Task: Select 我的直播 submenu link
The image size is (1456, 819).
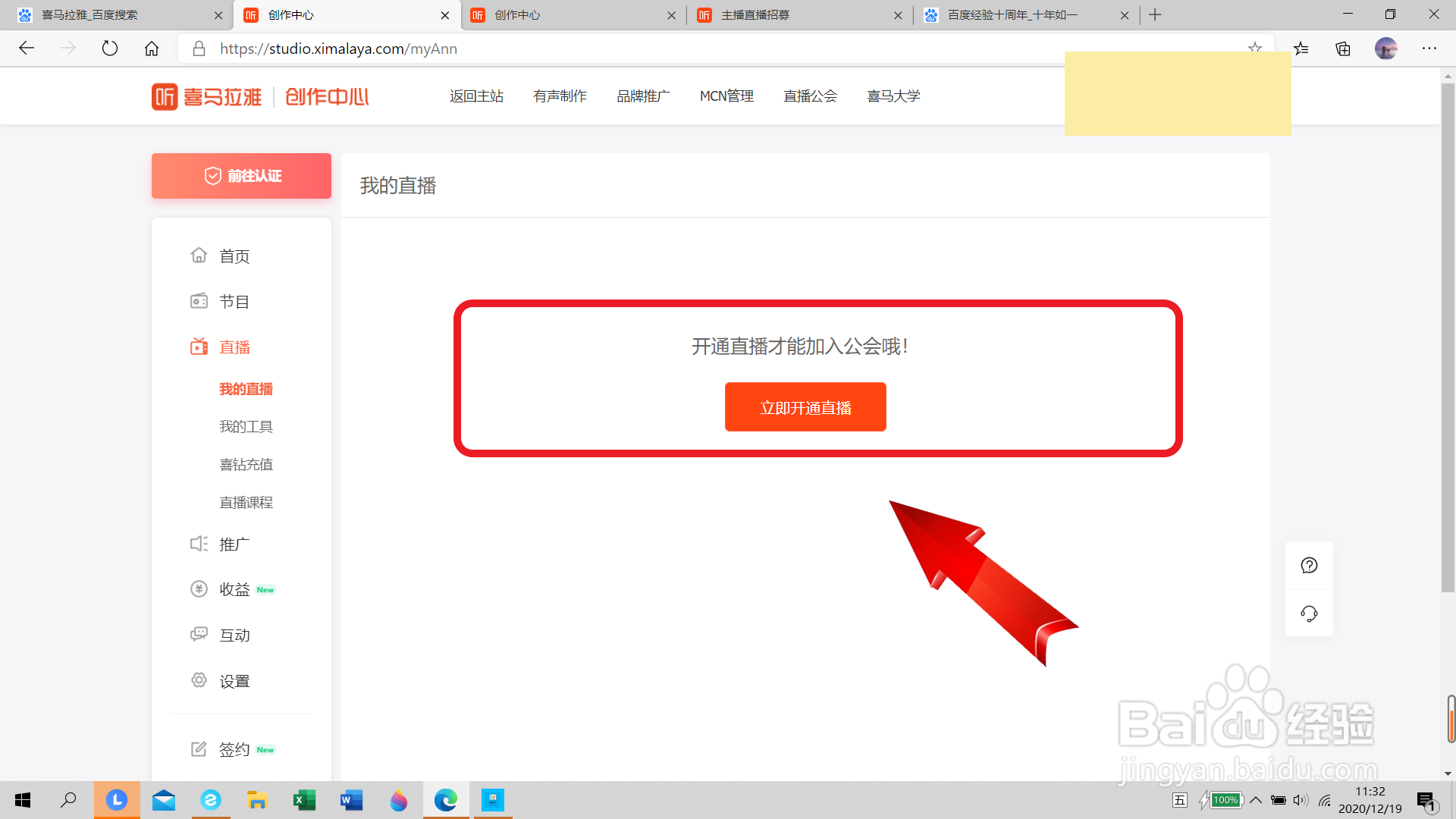Action: (246, 389)
